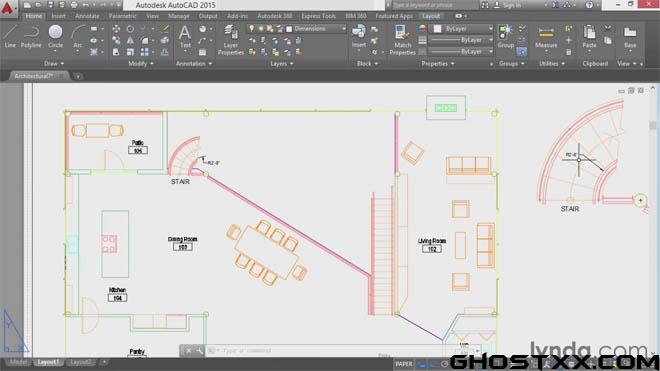Toggle PAPER space in status bar
The width and height of the screenshot is (660, 371).
point(404,364)
